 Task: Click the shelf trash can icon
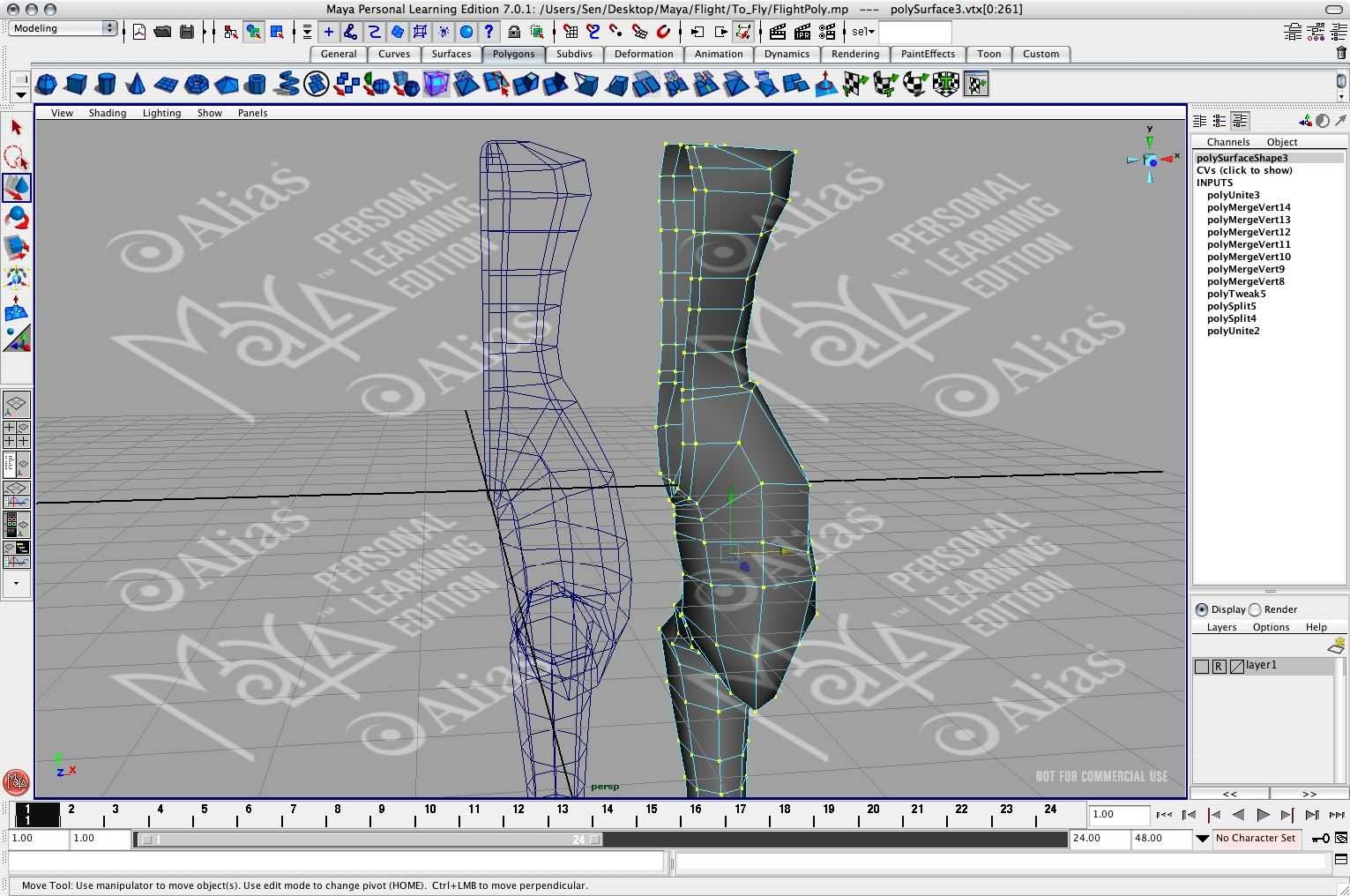pos(1342,54)
